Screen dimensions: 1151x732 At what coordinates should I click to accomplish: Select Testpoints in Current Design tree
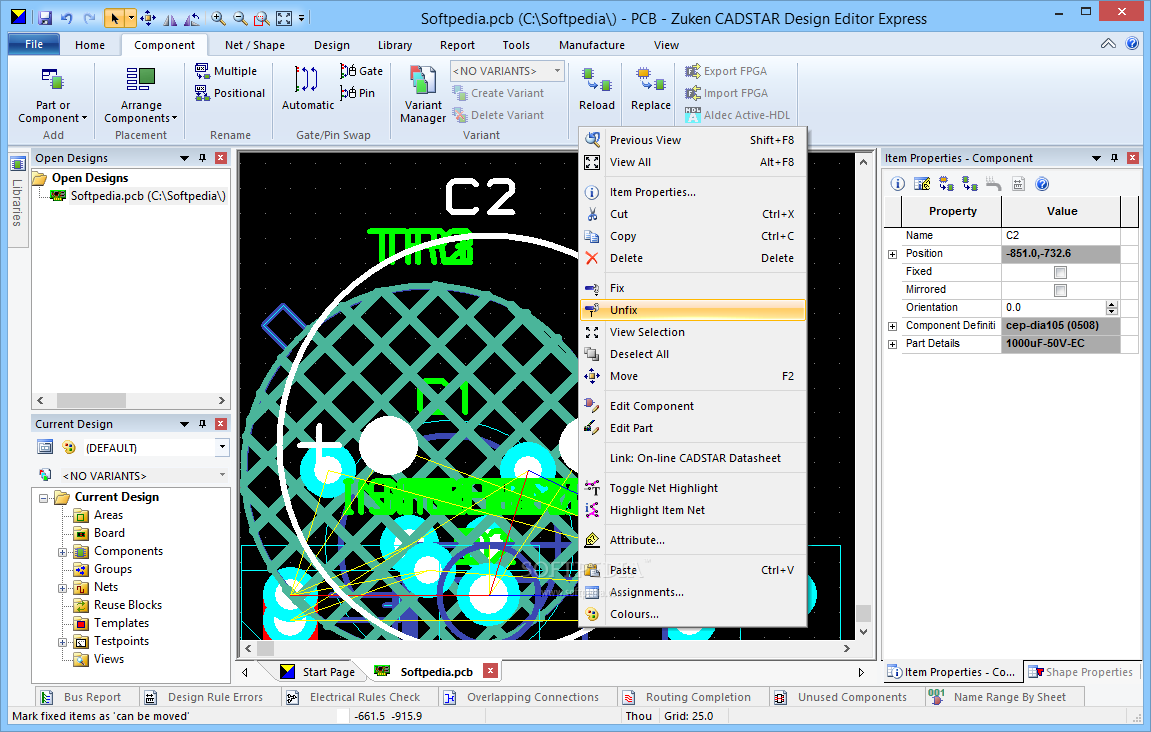coord(121,641)
